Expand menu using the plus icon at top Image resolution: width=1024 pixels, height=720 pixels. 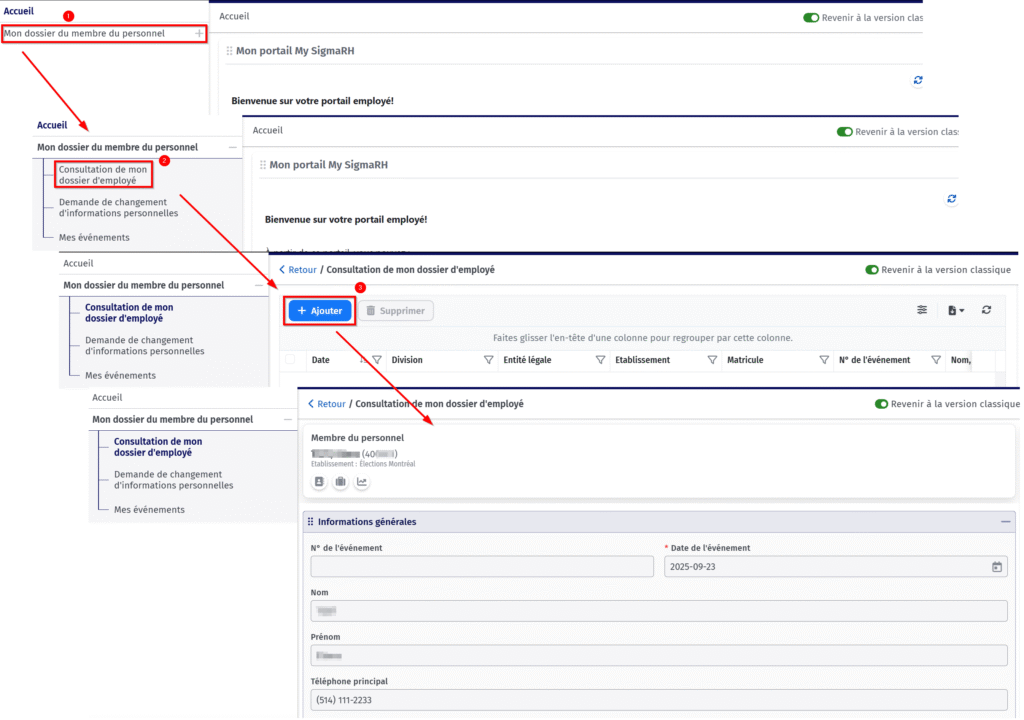click(199, 34)
